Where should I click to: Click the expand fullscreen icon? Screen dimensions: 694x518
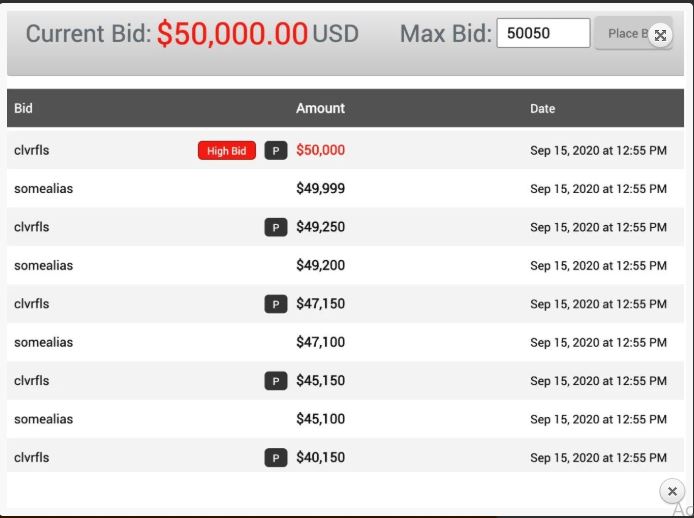pyautogui.click(x=660, y=35)
